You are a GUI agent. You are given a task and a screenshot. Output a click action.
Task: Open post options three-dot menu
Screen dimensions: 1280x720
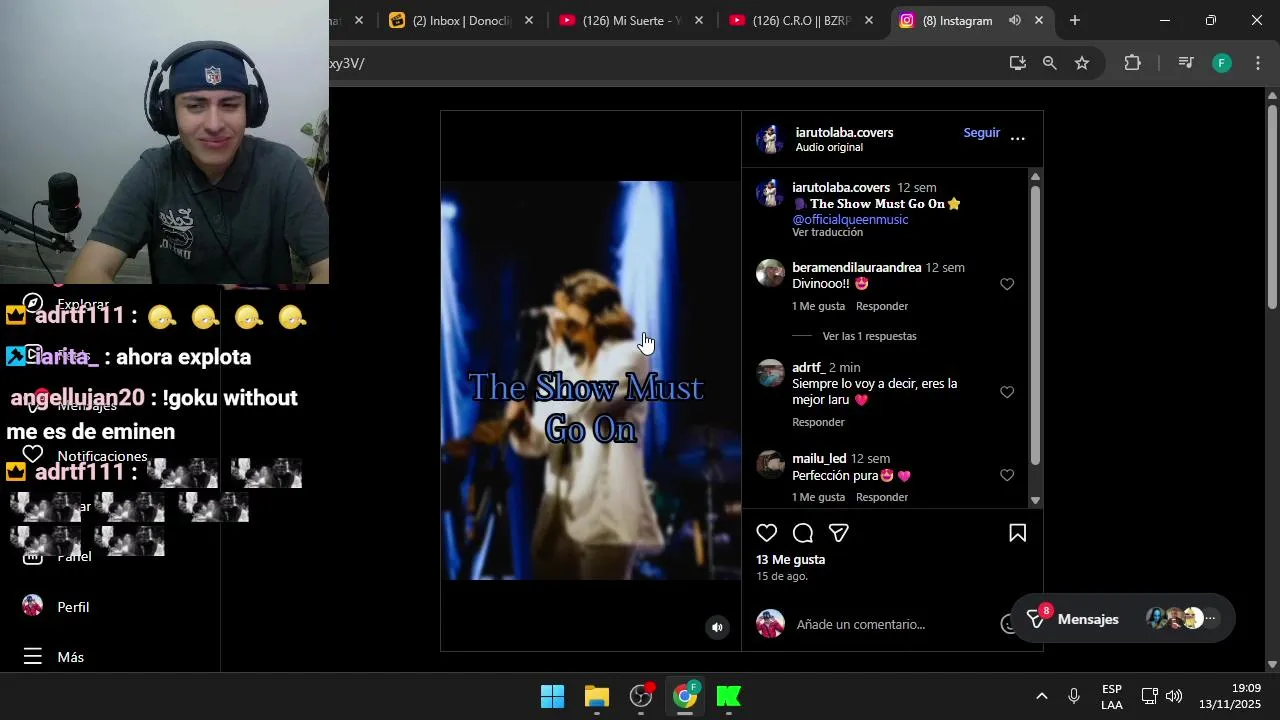click(1017, 139)
